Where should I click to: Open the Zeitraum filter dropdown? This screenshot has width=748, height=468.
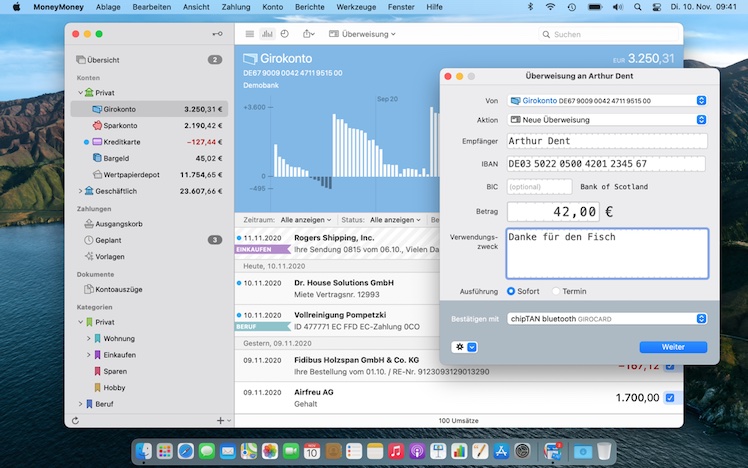pyautogui.click(x=304, y=219)
